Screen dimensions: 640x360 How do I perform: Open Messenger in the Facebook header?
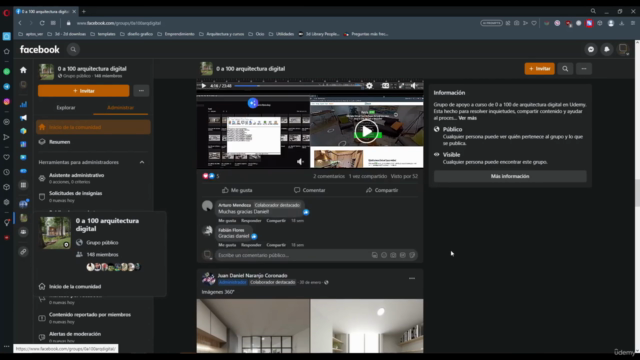pos(591,49)
